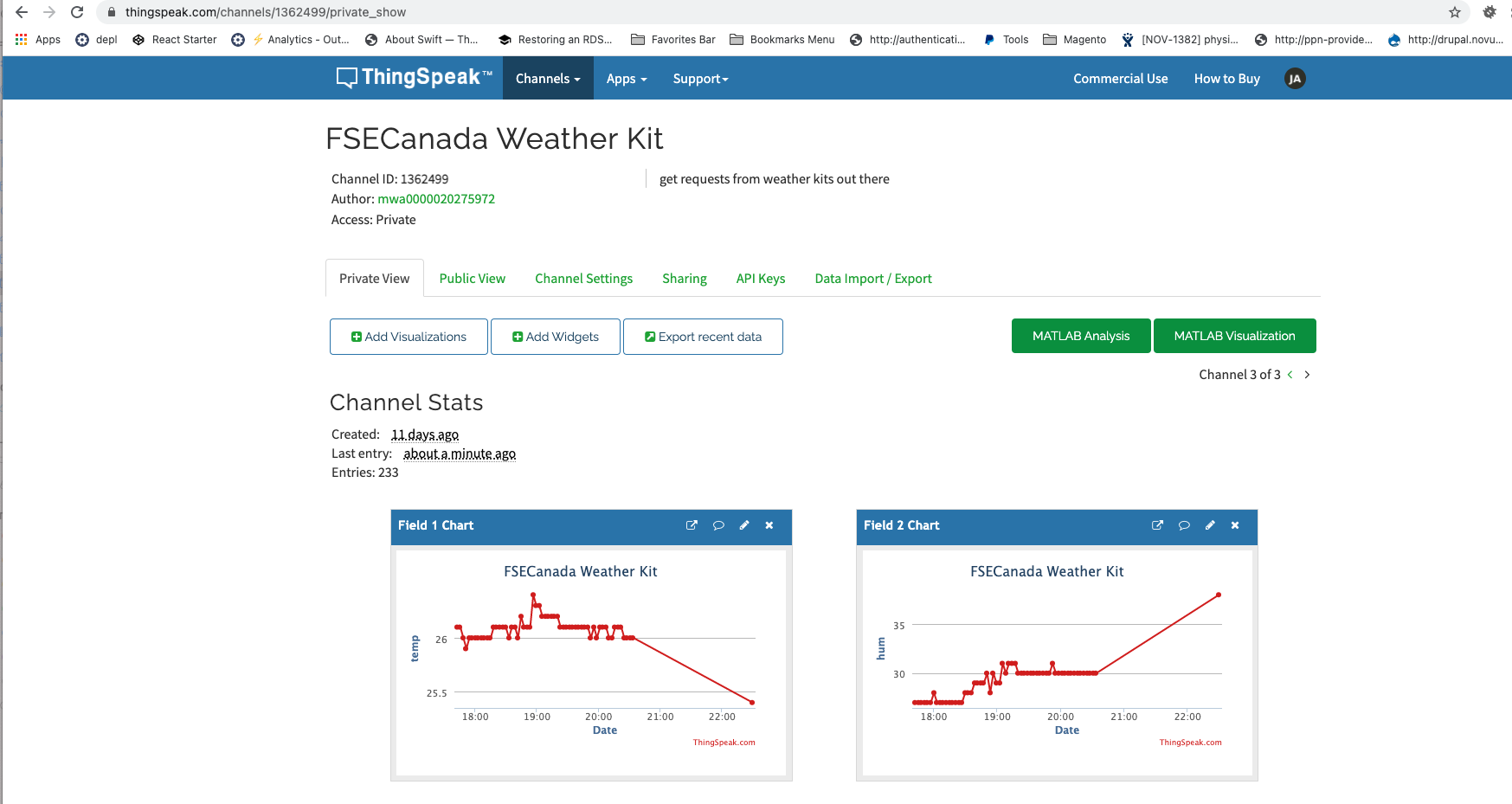Open MATLAB Analysis

(x=1081, y=336)
